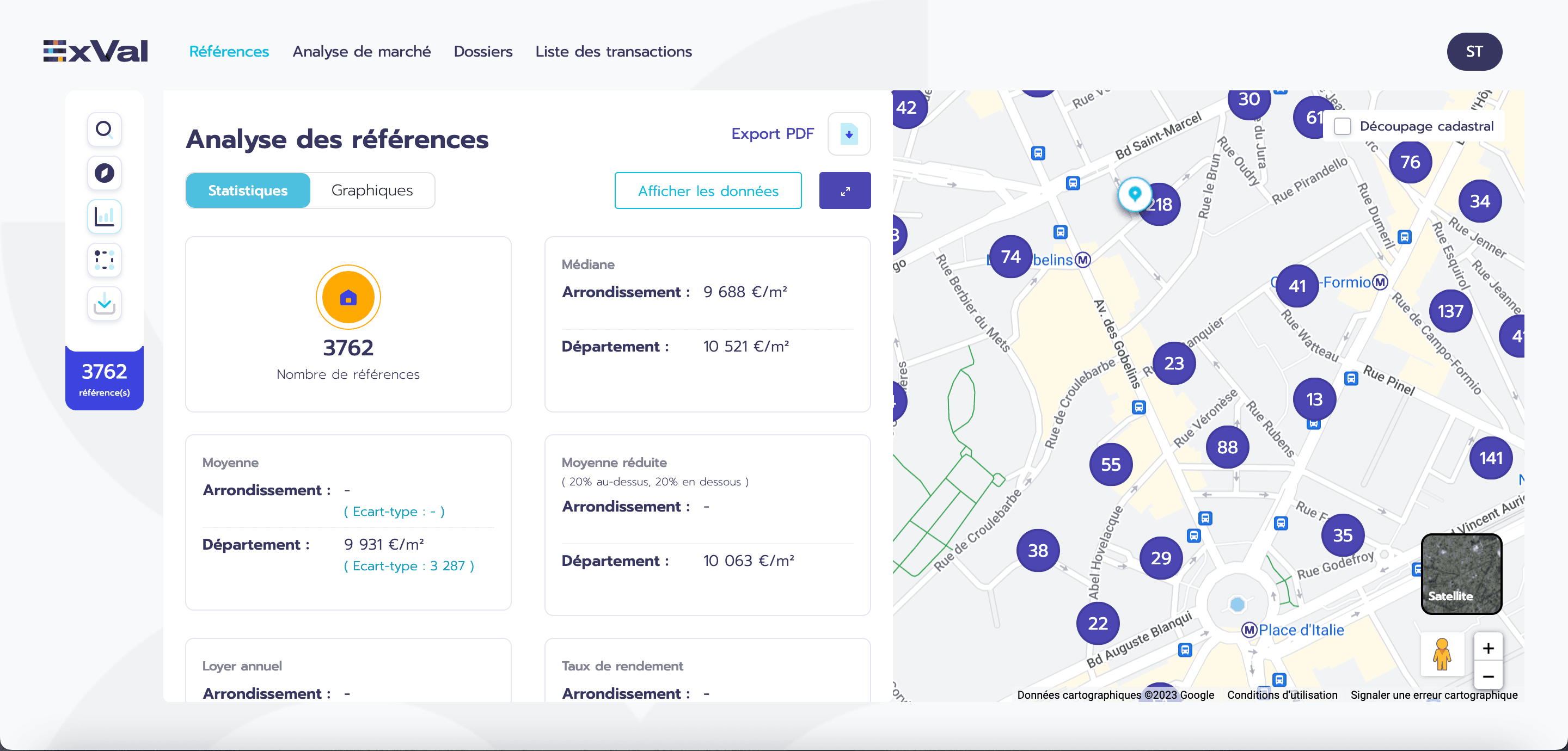Select the bar chart statistics sidebar icon
The height and width of the screenshot is (751, 1568).
click(104, 217)
